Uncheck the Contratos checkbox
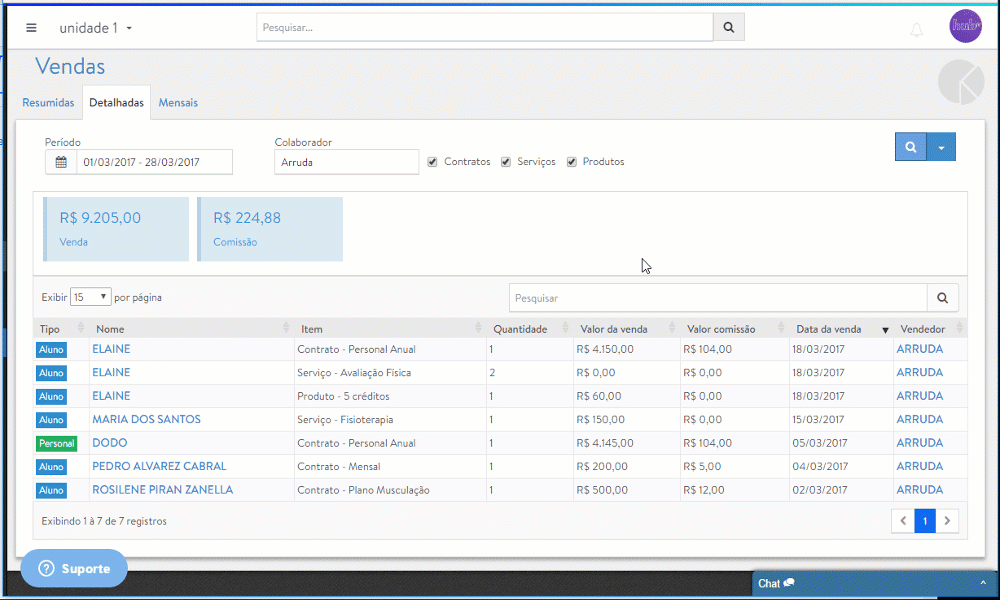 (432, 162)
